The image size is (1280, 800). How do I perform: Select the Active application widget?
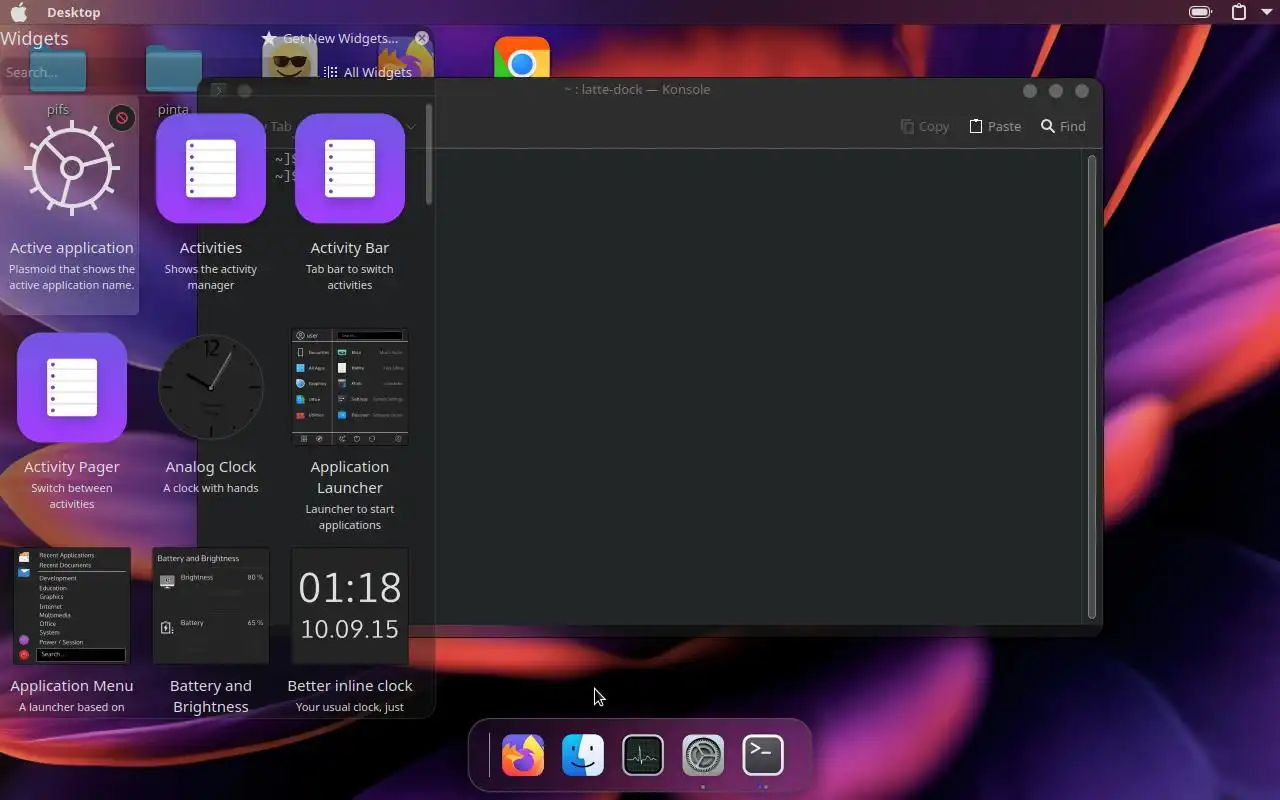pyautogui.click(x=71, y=205)
